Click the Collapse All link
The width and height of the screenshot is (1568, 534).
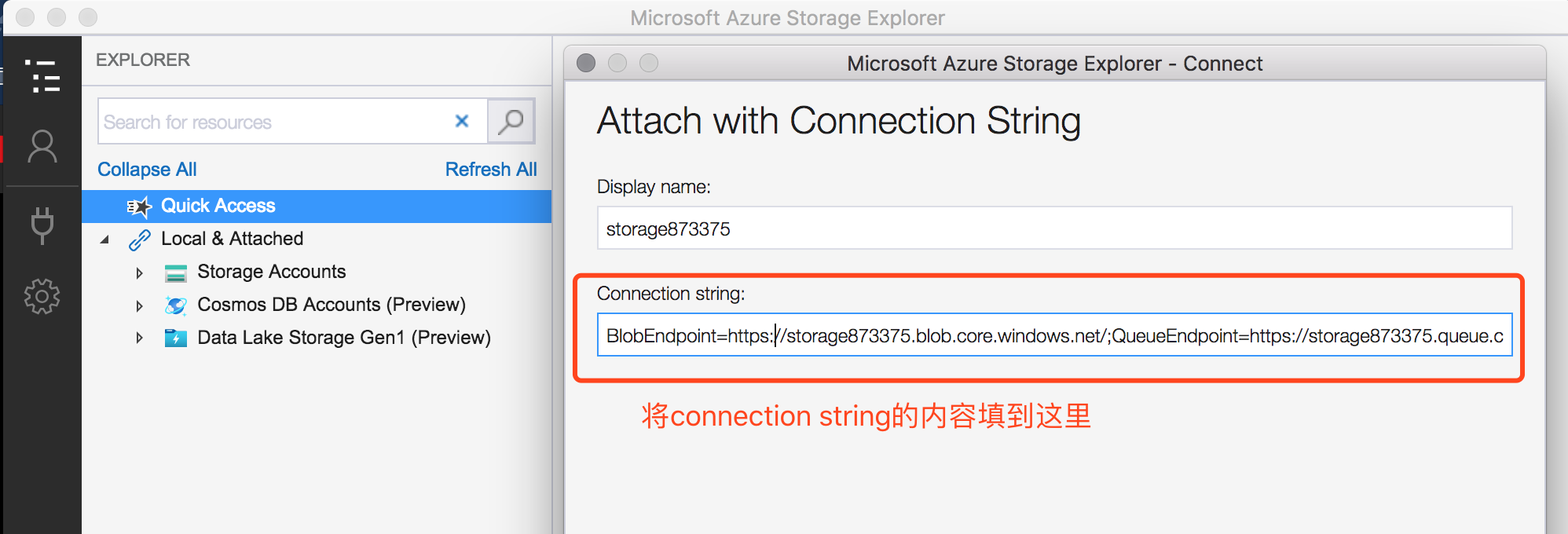click(147, 170)
